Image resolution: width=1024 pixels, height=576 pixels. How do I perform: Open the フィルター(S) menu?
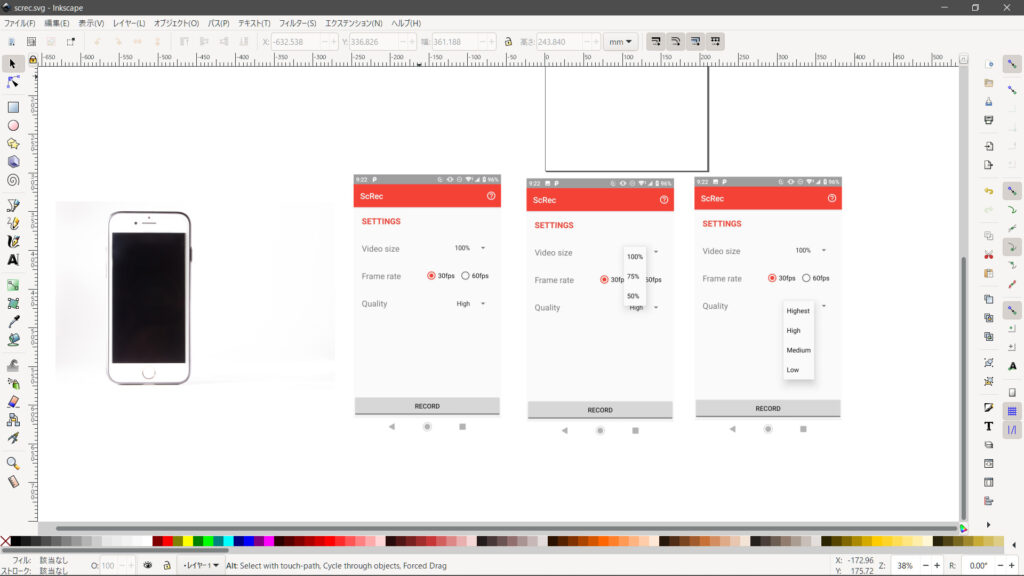(x=298, y=24)
